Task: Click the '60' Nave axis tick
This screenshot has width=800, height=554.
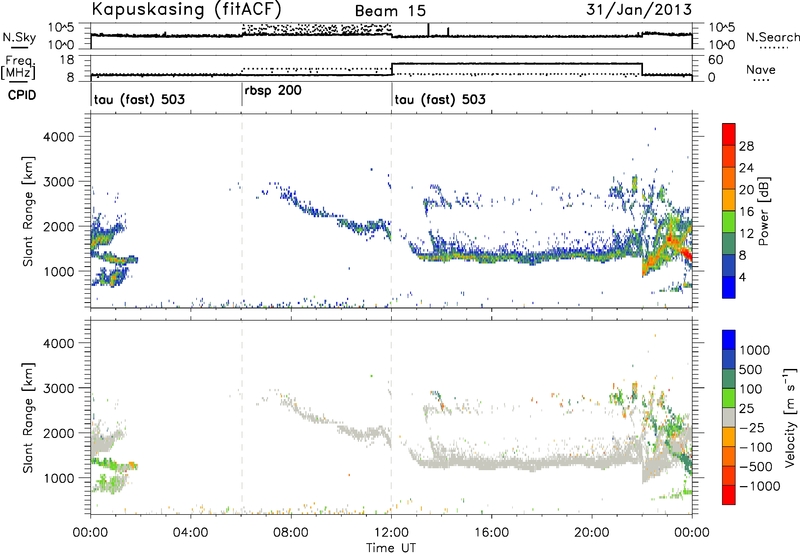Action: click(716, 60)
